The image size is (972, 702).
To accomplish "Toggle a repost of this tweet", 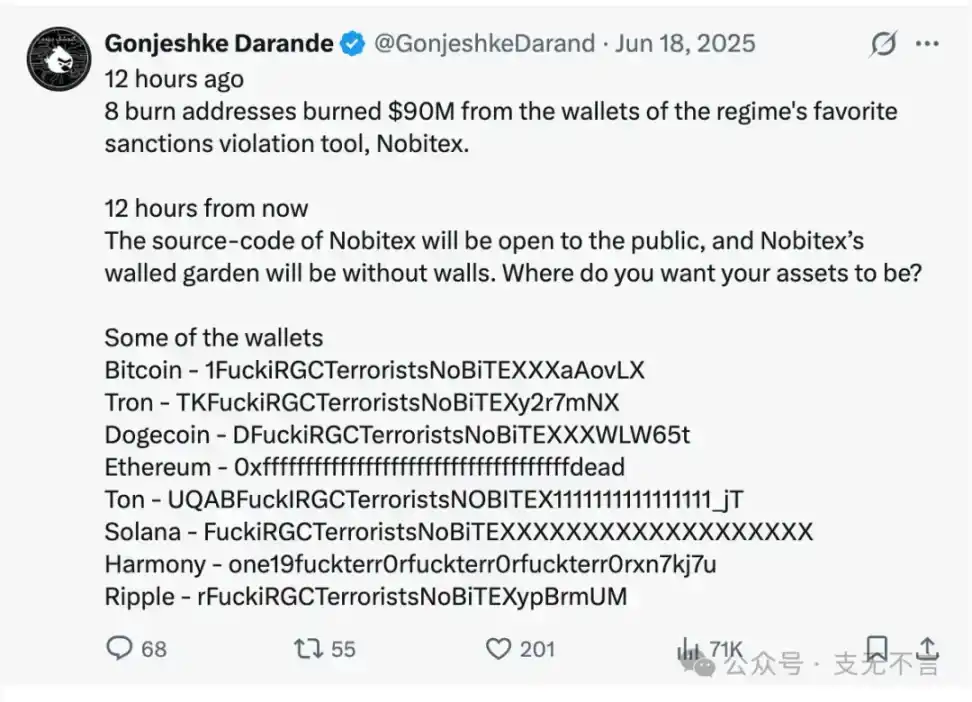I will (x=308, y=648).
